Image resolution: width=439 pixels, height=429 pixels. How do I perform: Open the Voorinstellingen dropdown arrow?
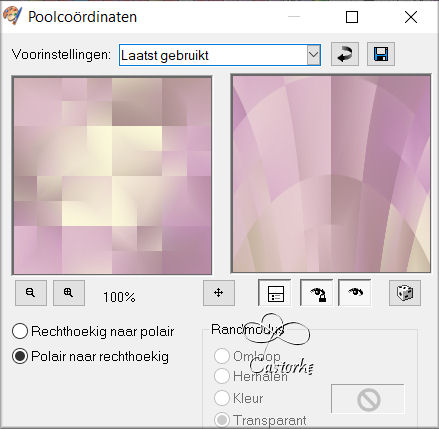[313, 55]
